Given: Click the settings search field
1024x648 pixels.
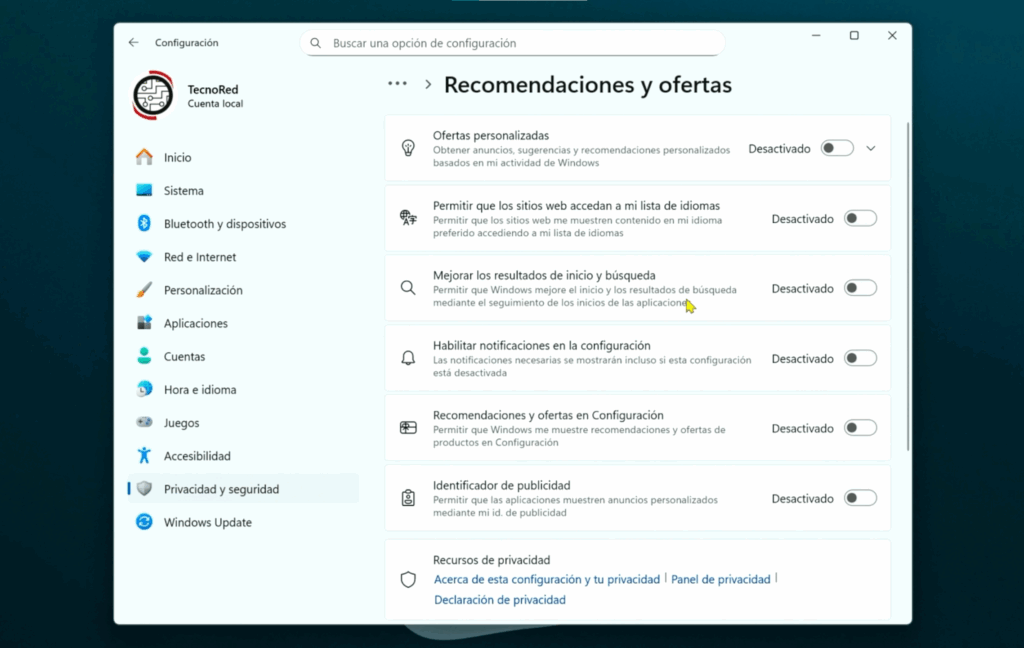Looking at the screenshot, I should click(512, 43).
